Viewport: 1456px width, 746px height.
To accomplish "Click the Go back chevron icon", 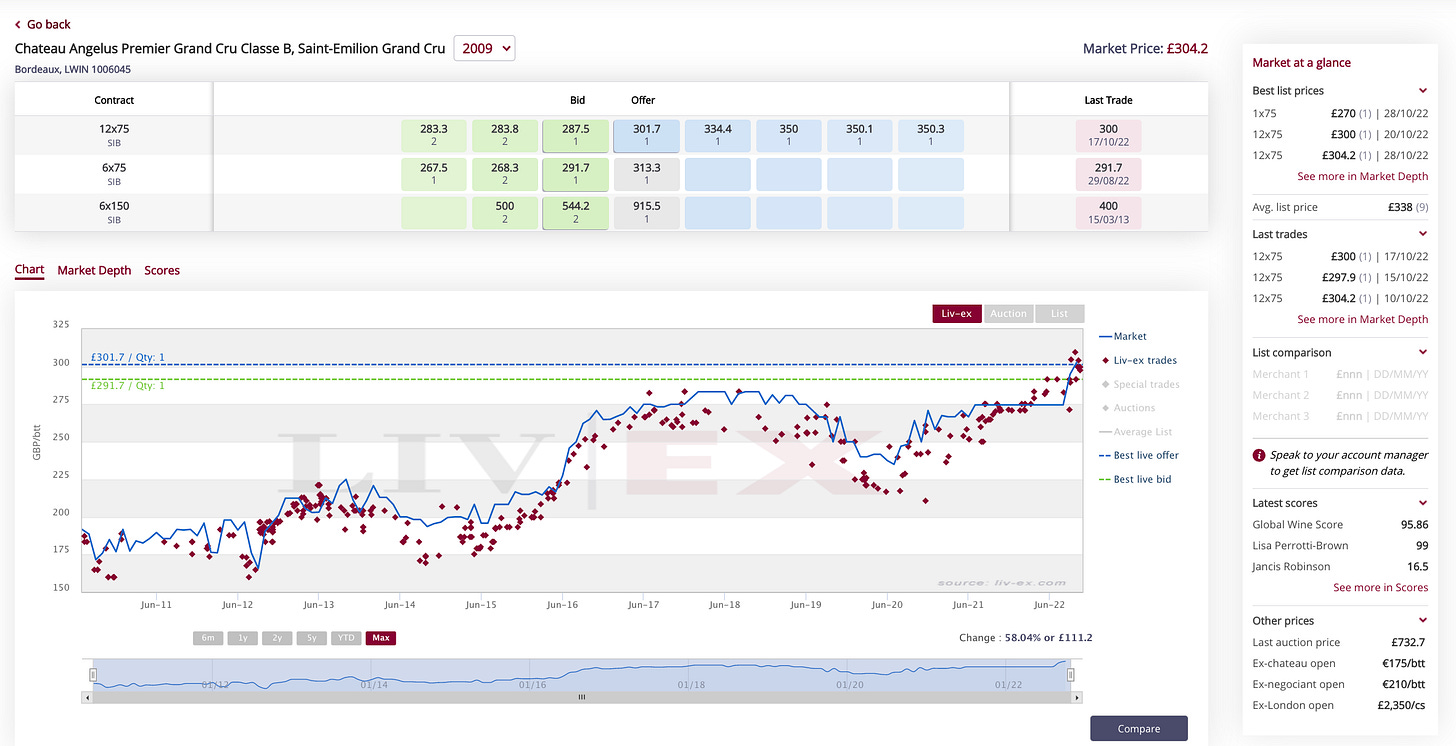I will point(18,24).
